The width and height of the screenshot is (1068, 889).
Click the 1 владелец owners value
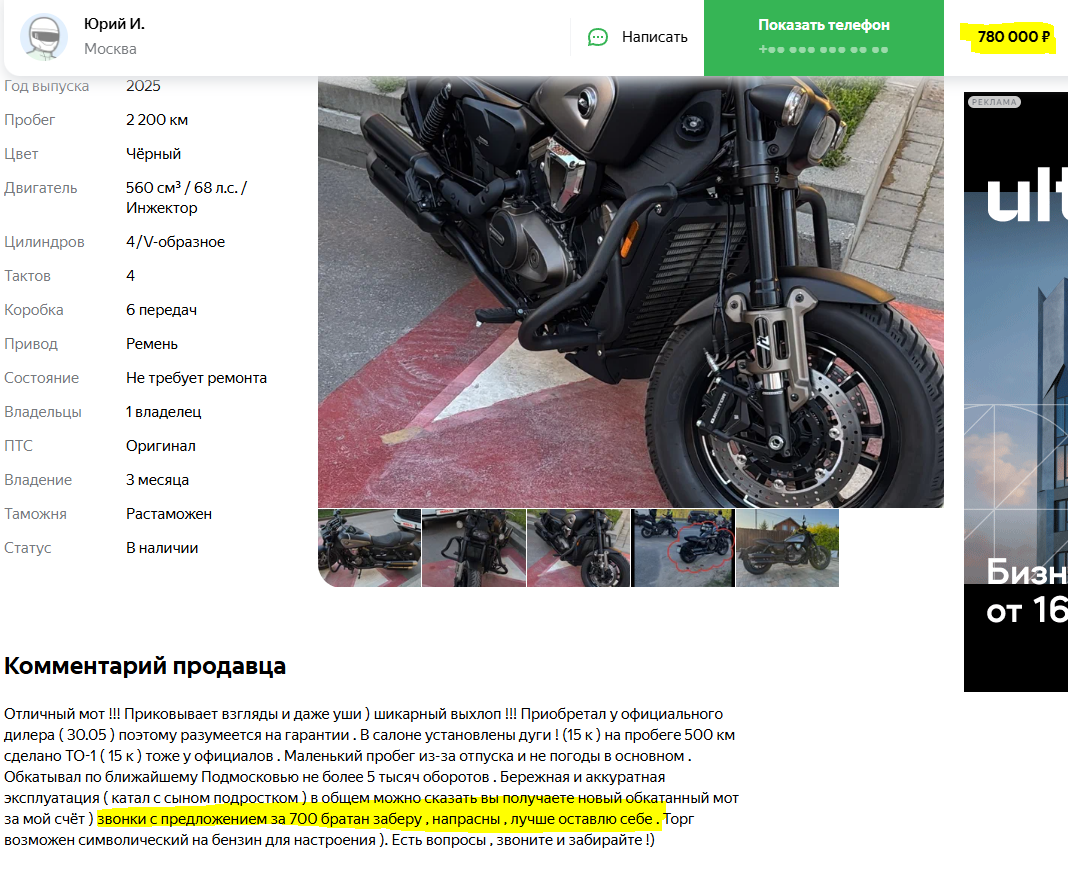163,411
